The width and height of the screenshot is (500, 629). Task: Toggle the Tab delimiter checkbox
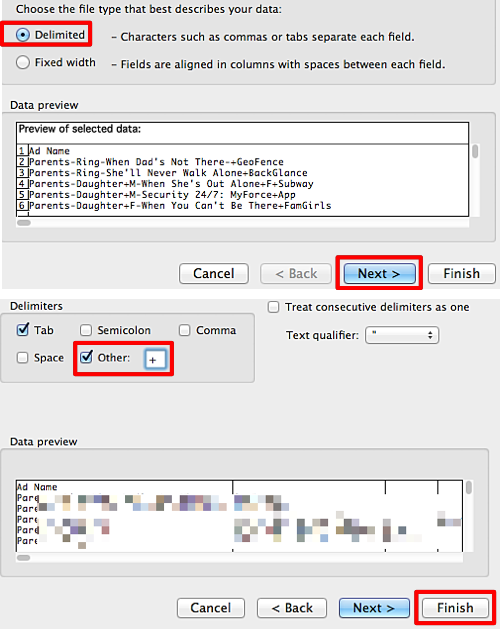pos(23,330)
